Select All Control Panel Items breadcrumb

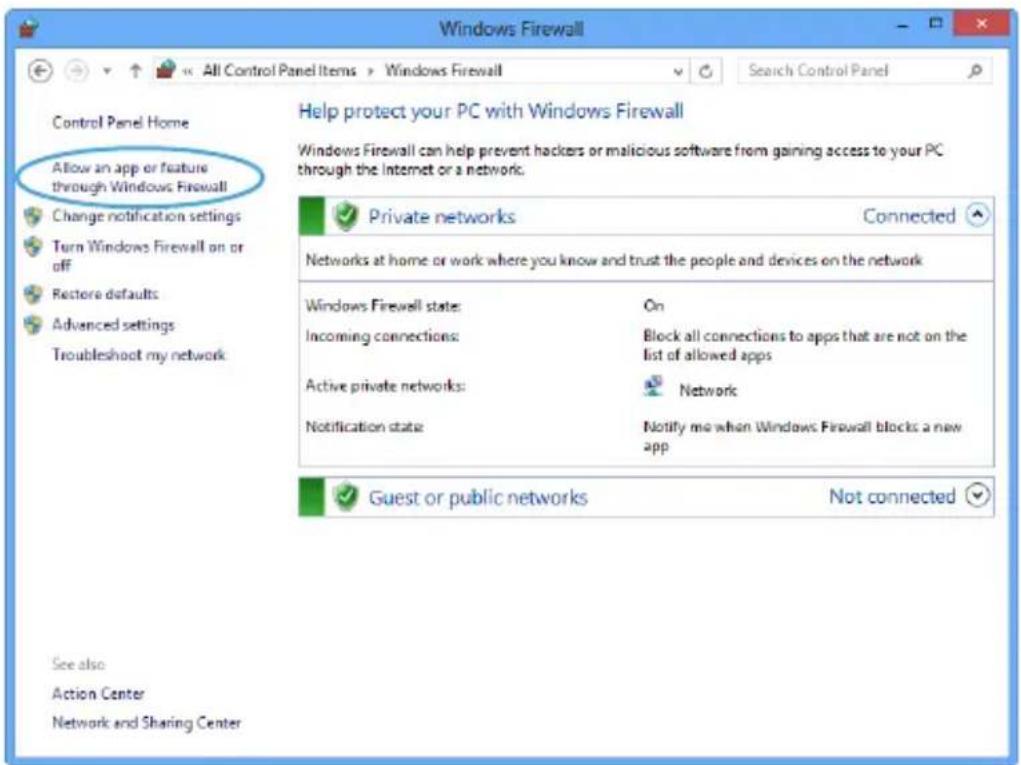click(279, 70)
